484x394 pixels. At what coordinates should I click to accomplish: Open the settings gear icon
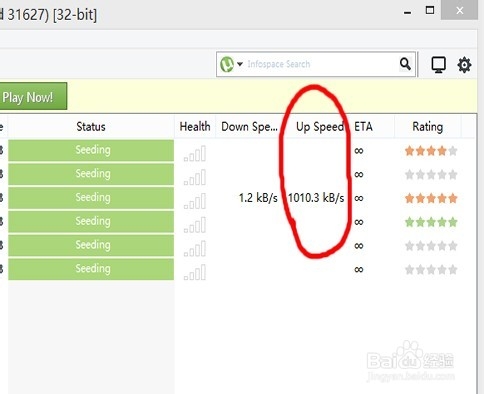coord(464,65)
